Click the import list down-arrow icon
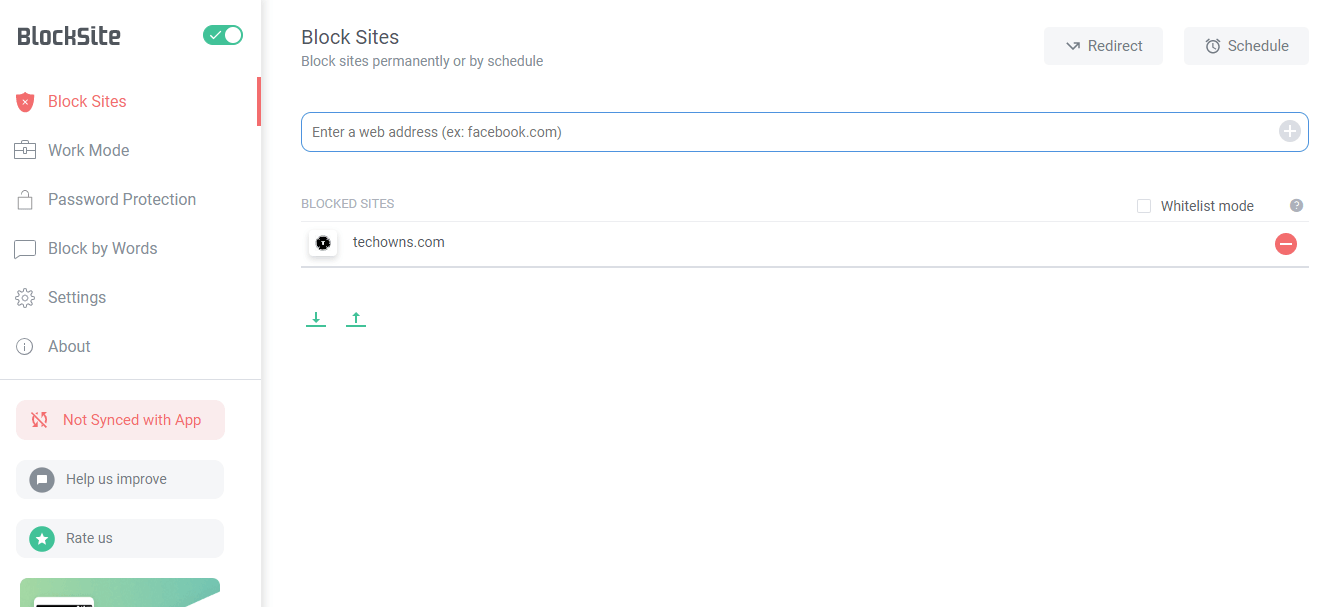1330x607 pixels. pos(316,319)
